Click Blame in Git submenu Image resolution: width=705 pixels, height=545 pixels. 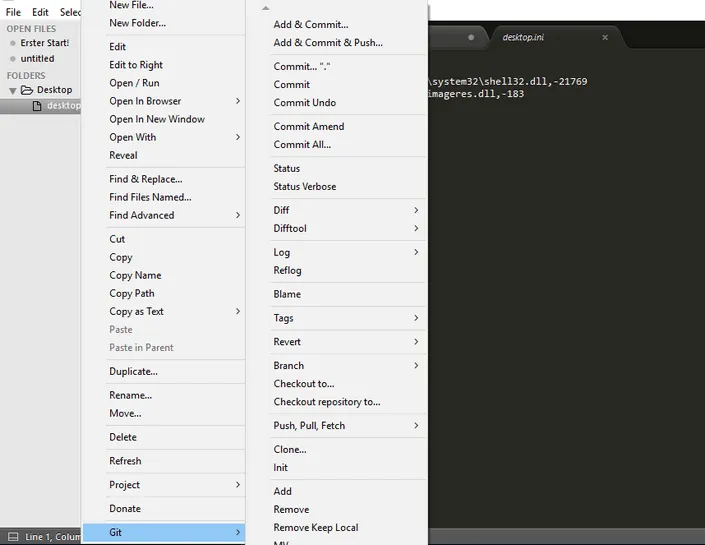287,294
